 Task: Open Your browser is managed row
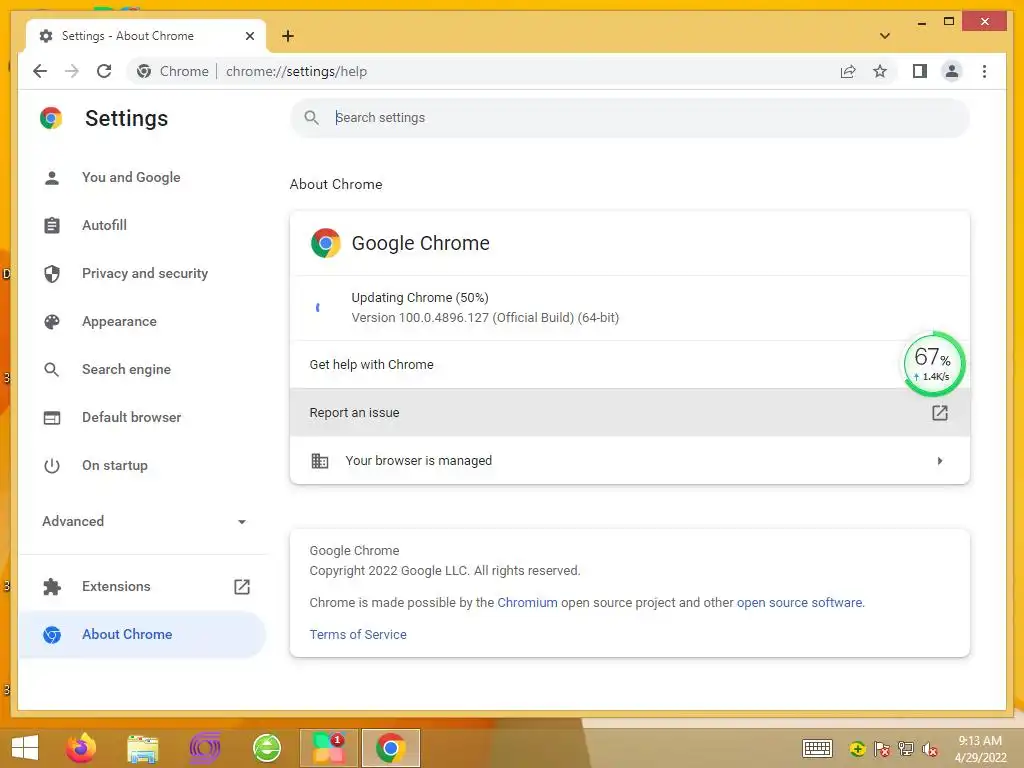coord(630,461)
